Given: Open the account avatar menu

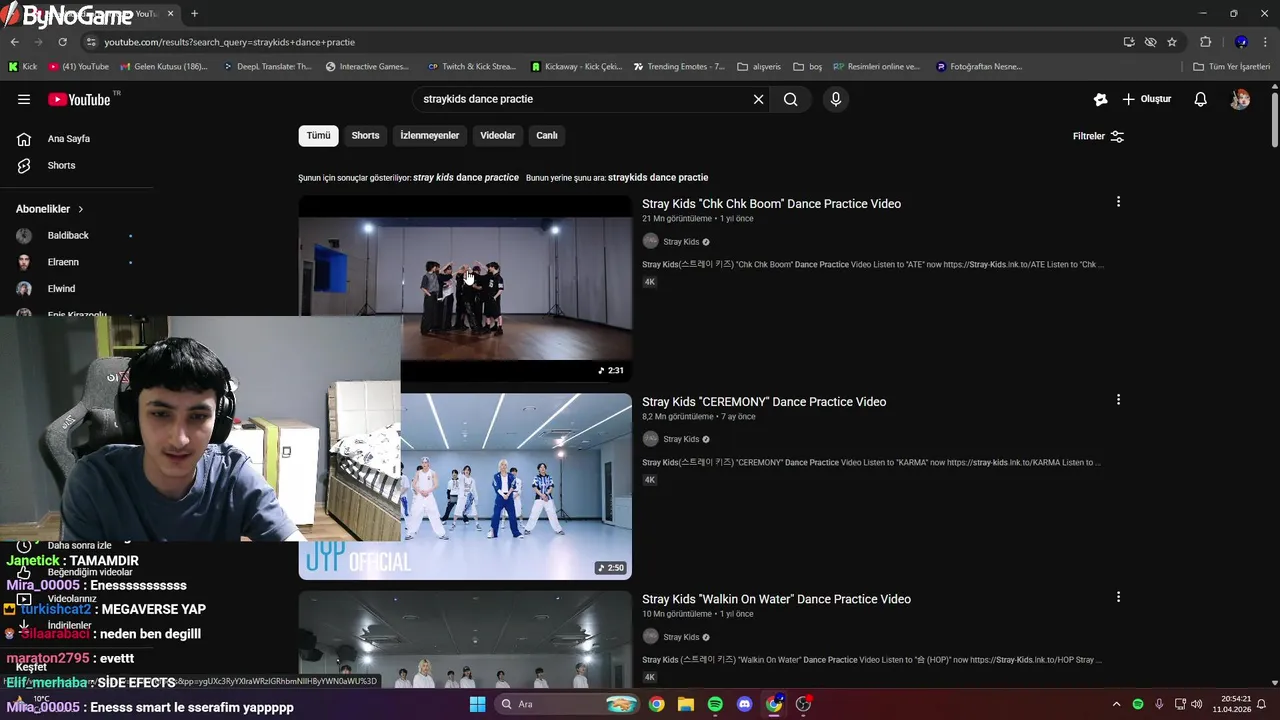Looking at the screenshot, I should (1240, 99).
